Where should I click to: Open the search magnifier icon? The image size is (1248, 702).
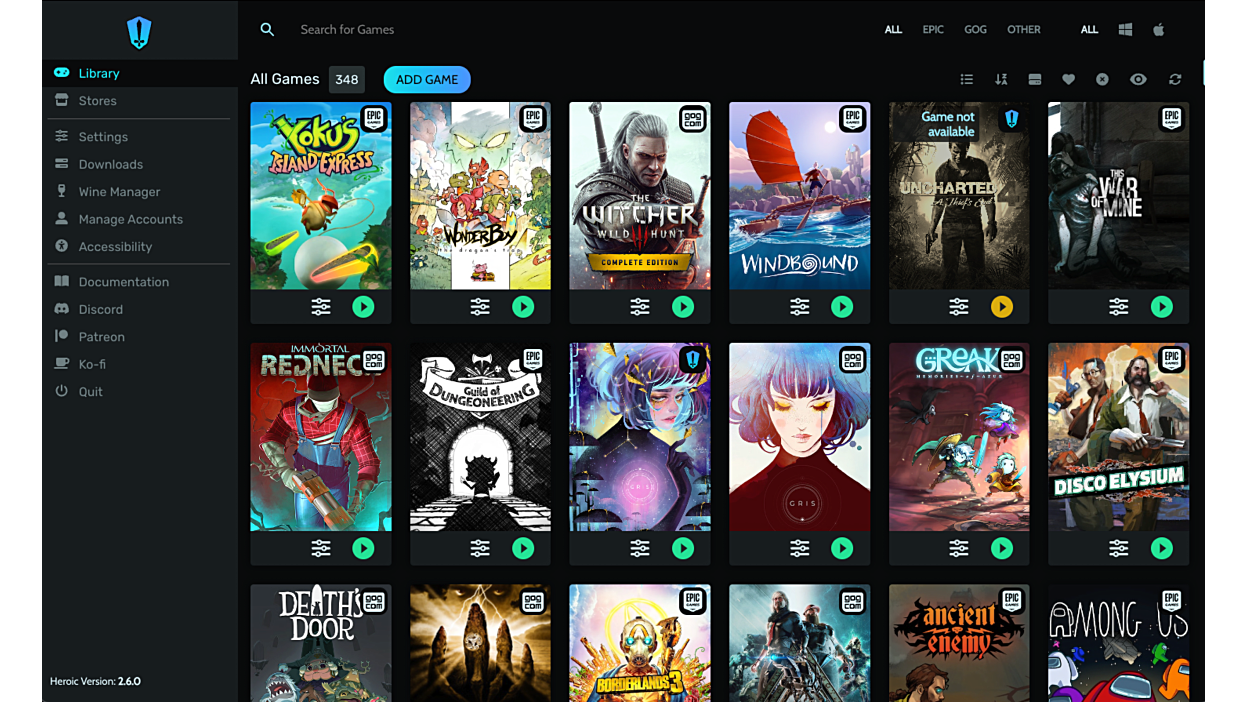[x=267, y=29]
